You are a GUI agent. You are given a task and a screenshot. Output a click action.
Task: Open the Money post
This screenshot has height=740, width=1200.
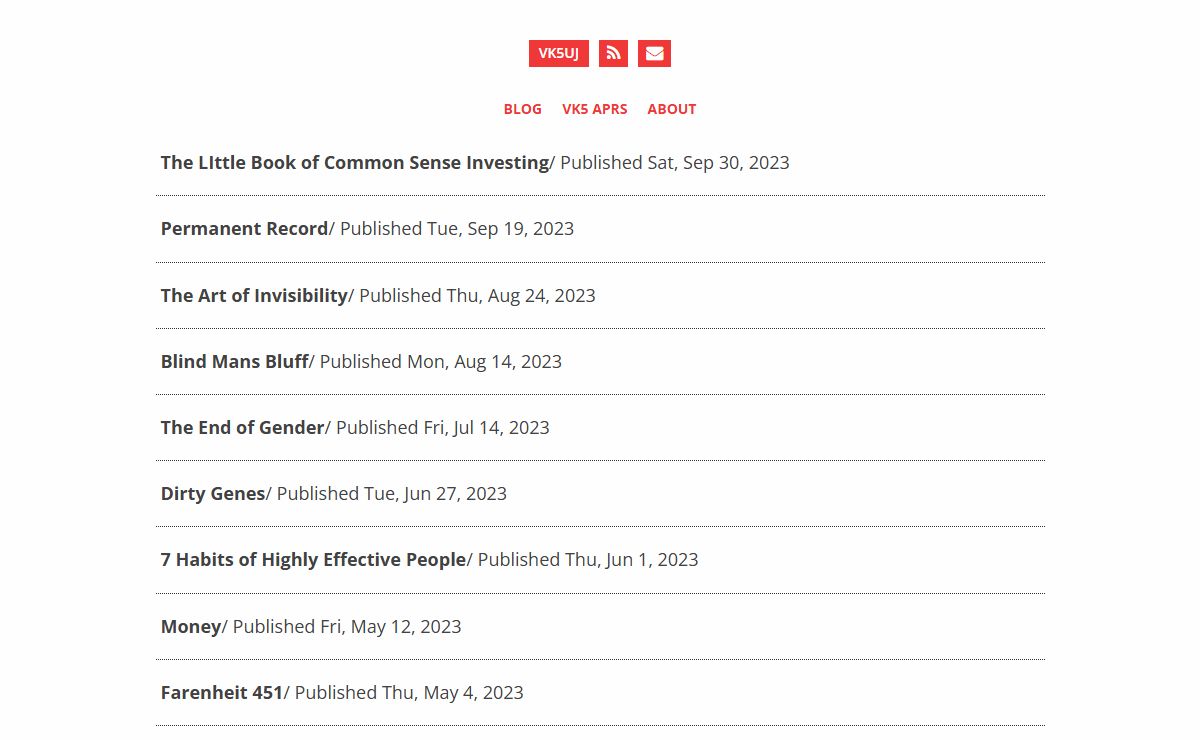pyautogui.click(x=191, y=626)
